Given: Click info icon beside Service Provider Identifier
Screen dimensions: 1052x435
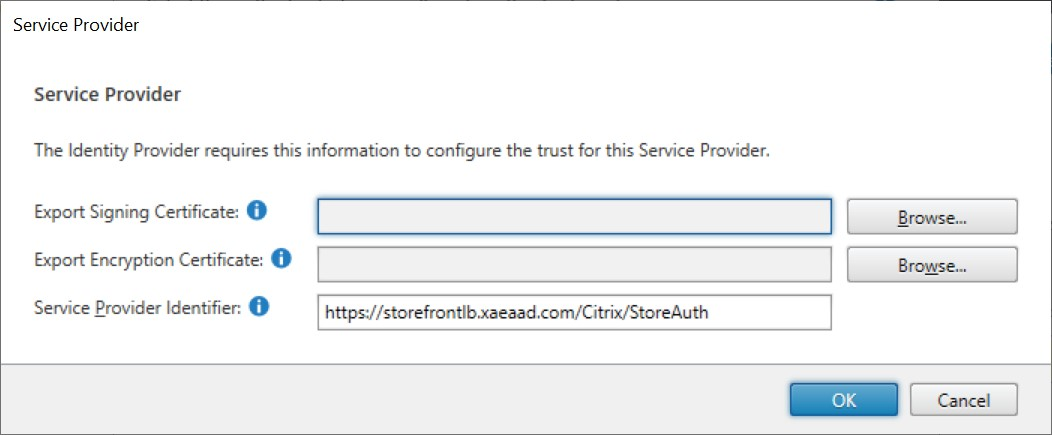Looking at the screenshot, I should (259, 307).
